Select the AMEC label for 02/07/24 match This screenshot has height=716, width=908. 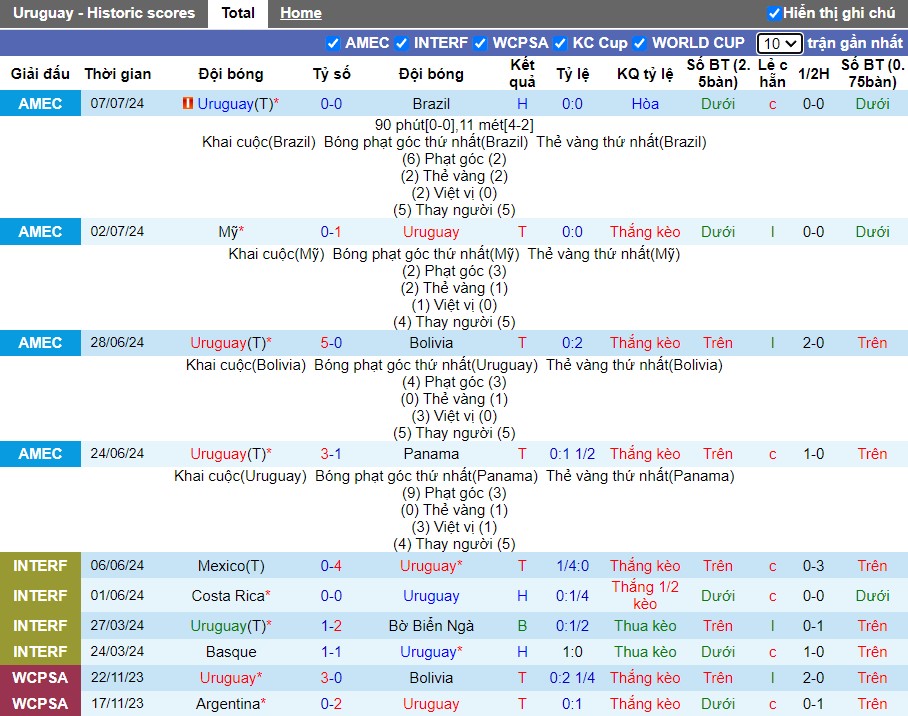point(40,232)
